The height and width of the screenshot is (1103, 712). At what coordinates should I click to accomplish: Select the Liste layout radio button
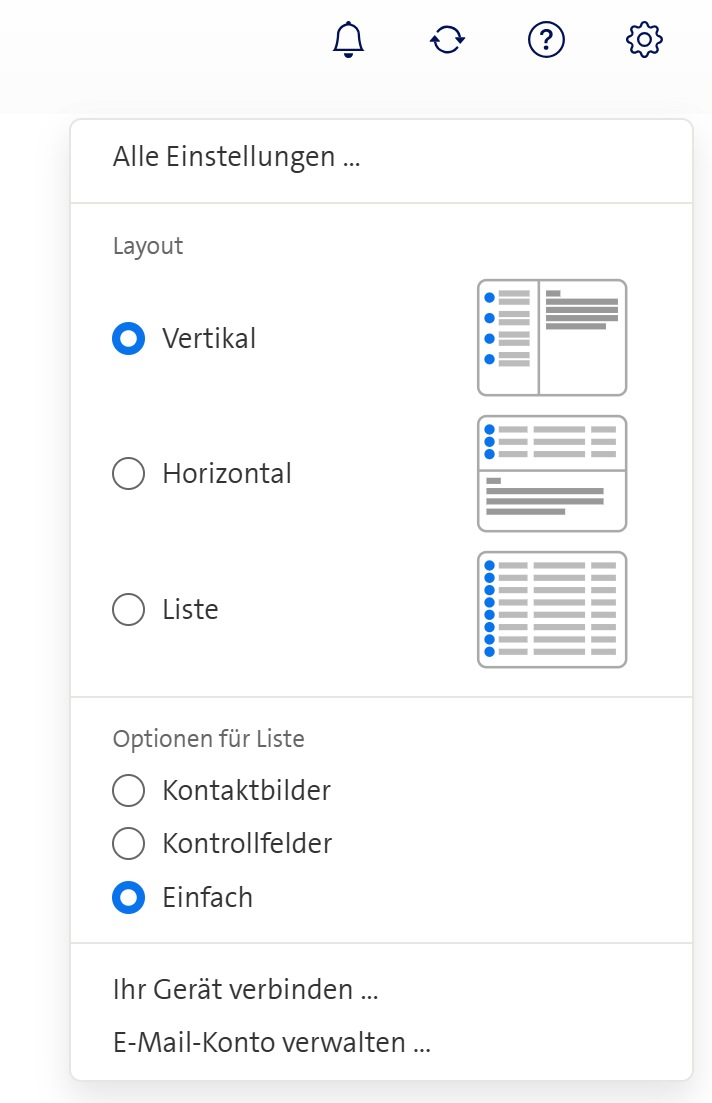128,609
